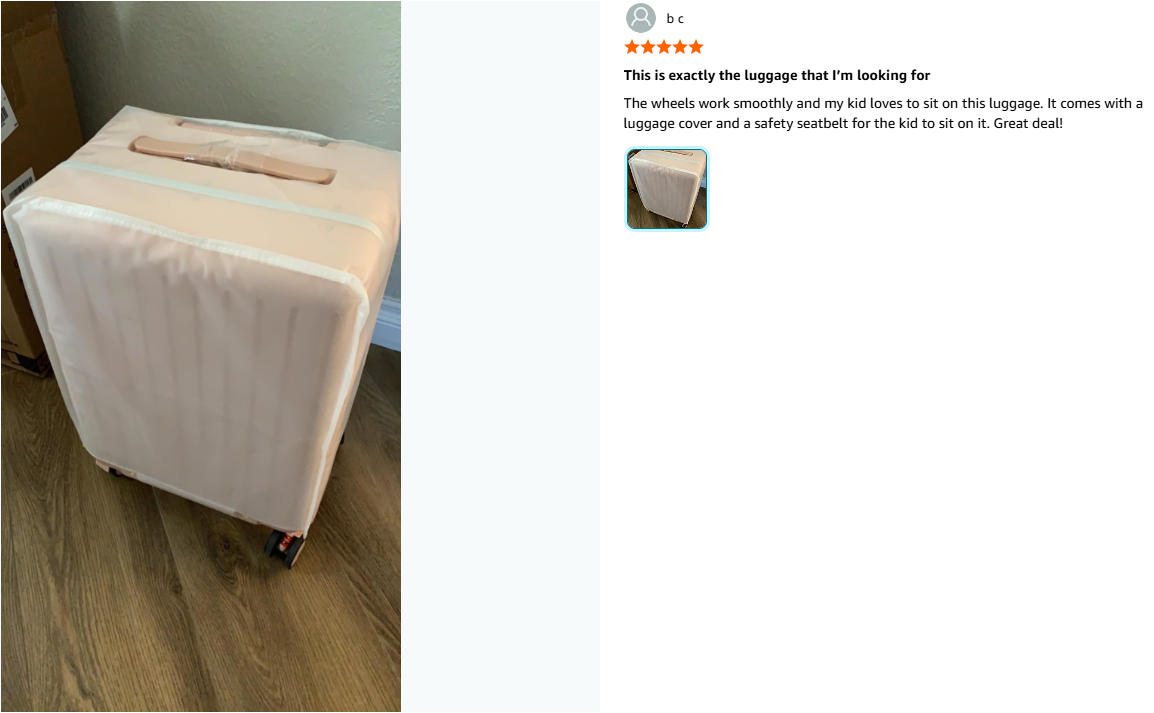Click the fifth orange rating star
This screenshot has width=1154, height=713.
[x=696, y=47]
